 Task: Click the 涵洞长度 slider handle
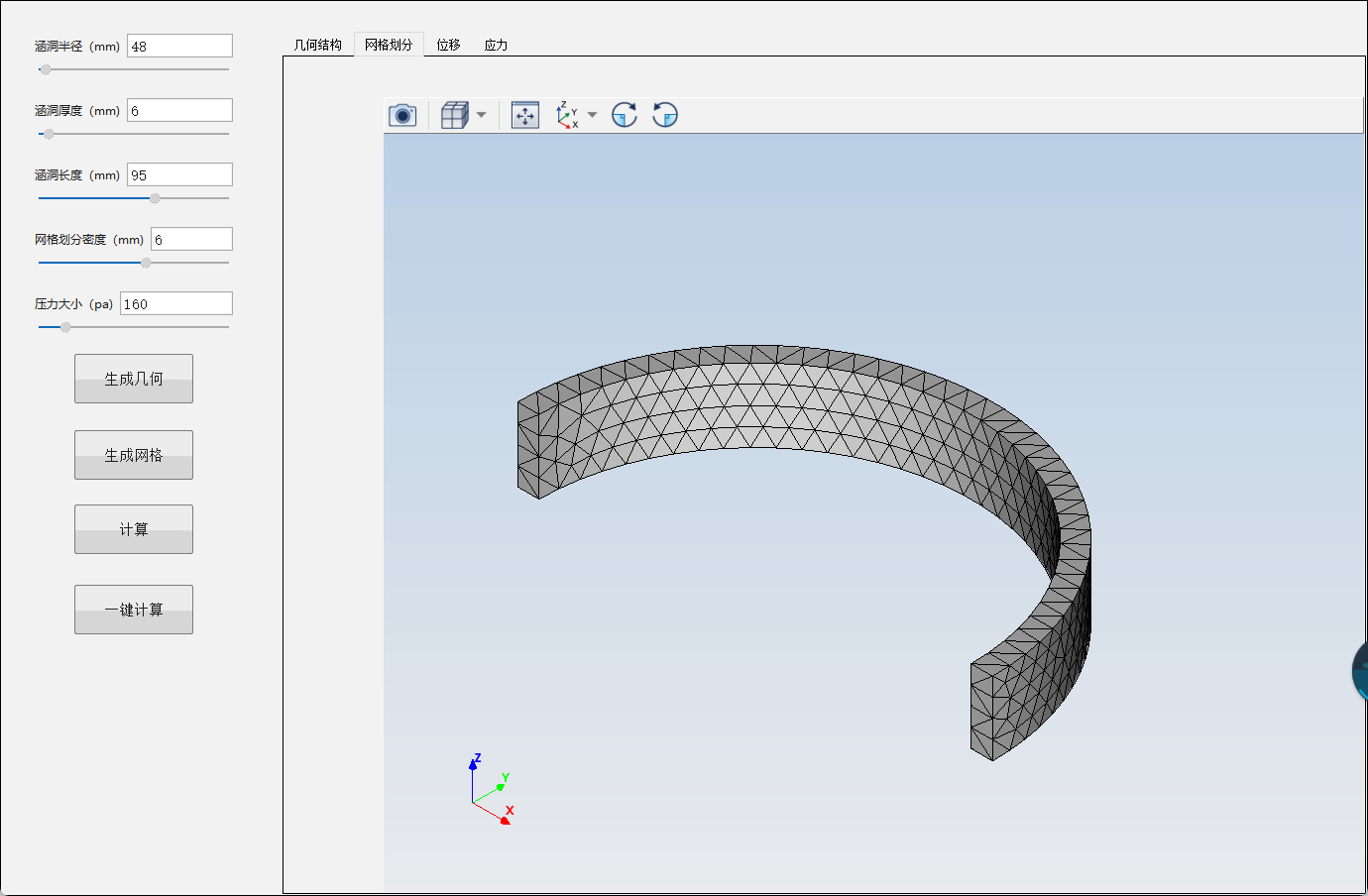point(155,198)
